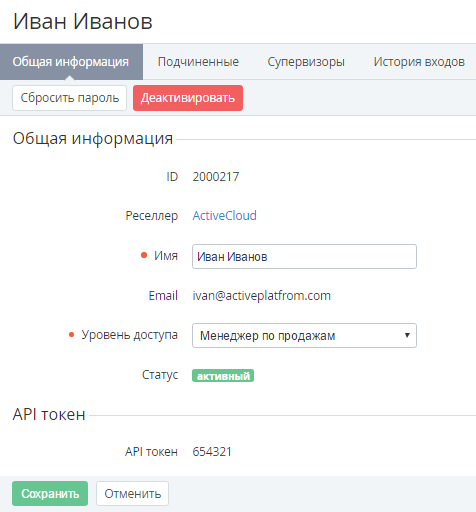Save changes with the Сохранить button
Viewport: 476px width, 512px height.
coord(50,494)
